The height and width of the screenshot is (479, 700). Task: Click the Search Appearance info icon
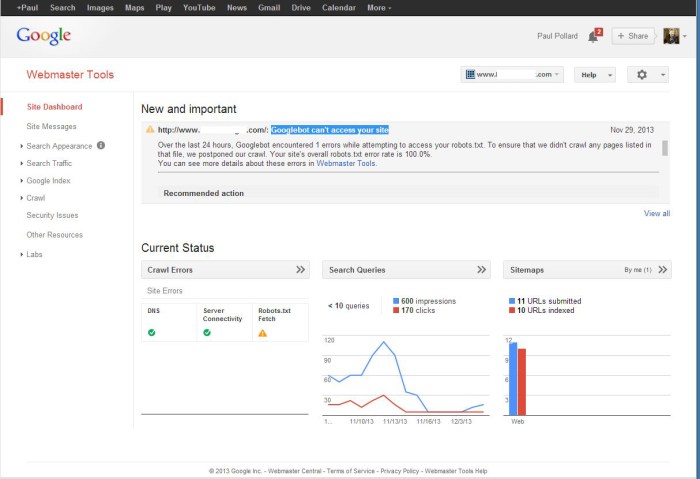[x=101, y=145]
